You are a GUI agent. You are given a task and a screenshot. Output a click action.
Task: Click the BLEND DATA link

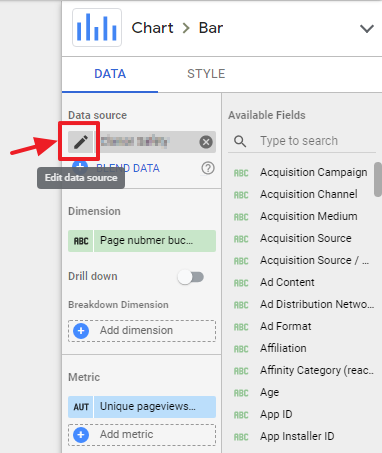128,168
